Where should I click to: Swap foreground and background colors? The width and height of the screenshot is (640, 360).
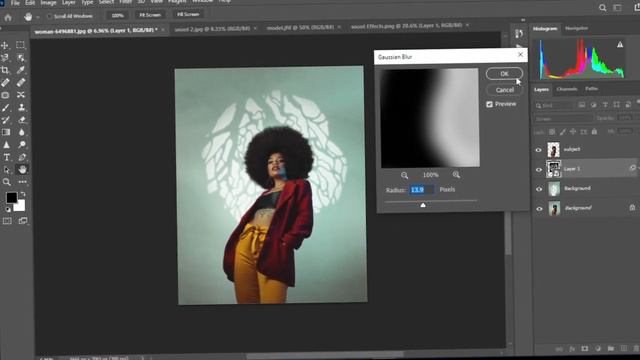click(23, 194)
